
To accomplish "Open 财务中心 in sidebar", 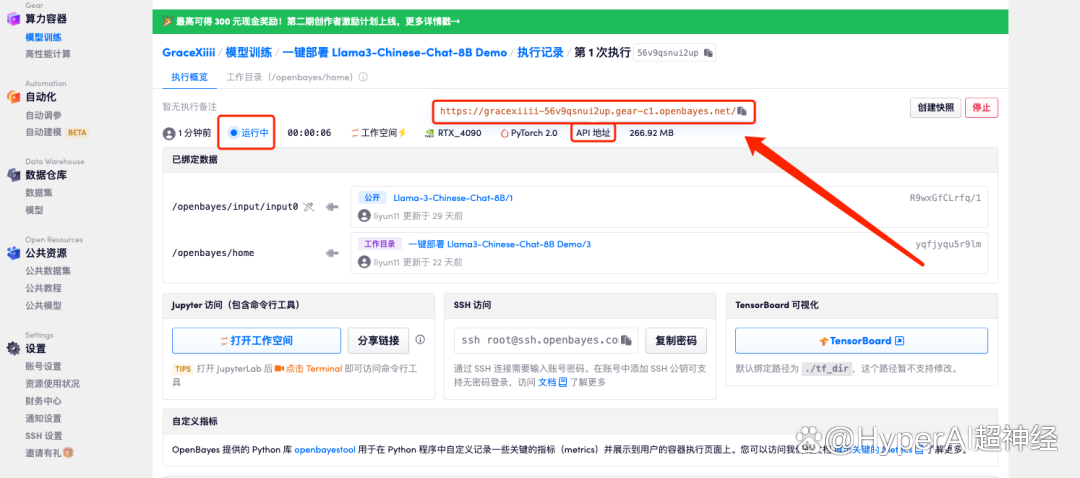I will point(43,401).
